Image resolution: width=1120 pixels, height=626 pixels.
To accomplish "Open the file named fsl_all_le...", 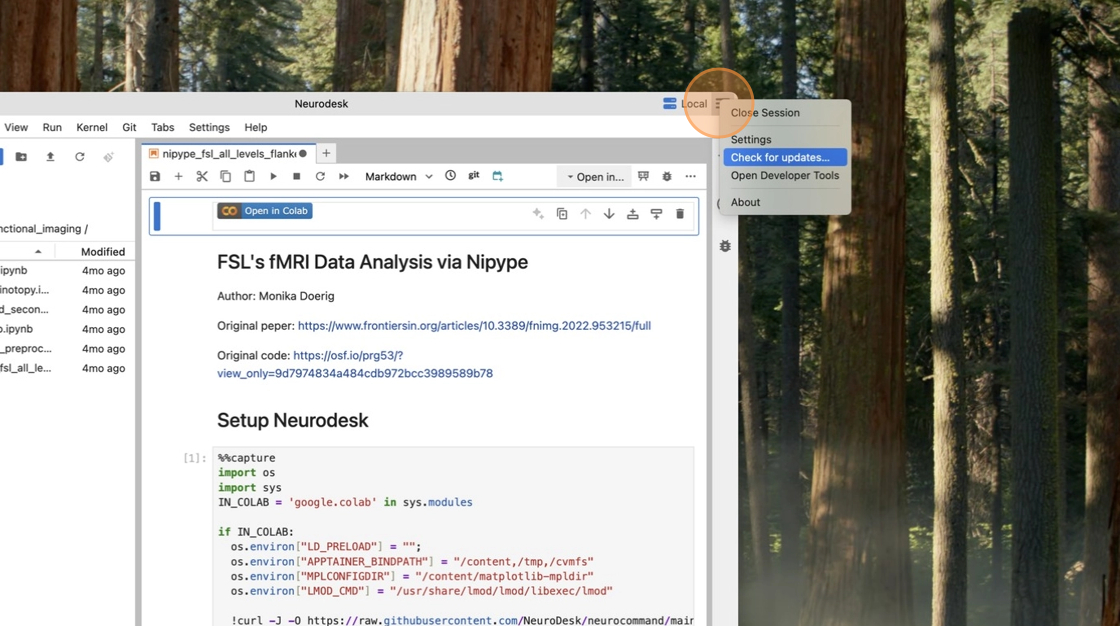I will tap(67, 368).
